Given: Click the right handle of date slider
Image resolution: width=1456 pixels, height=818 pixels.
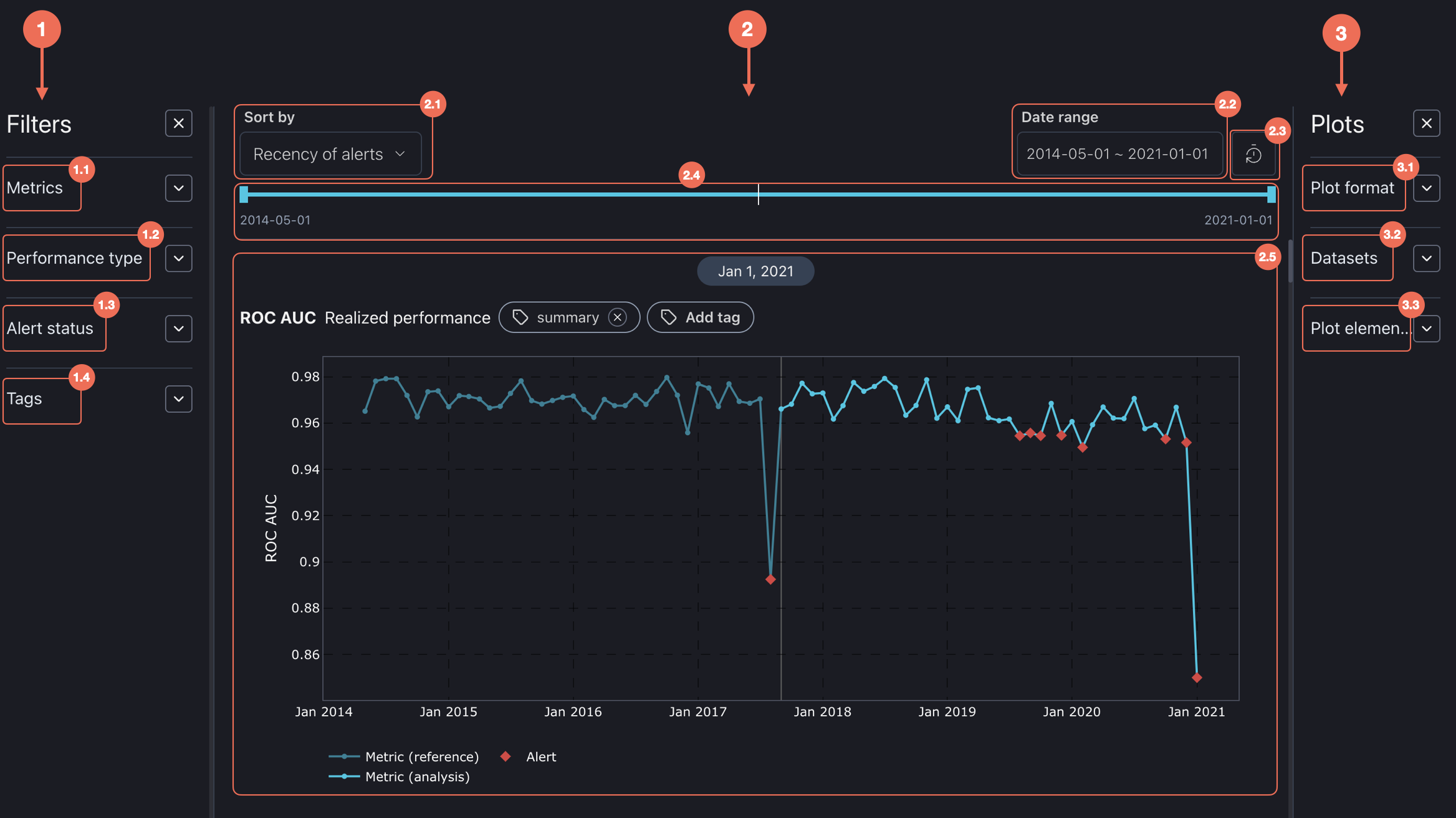Looking at the screenshot, I should (1271, 195).
